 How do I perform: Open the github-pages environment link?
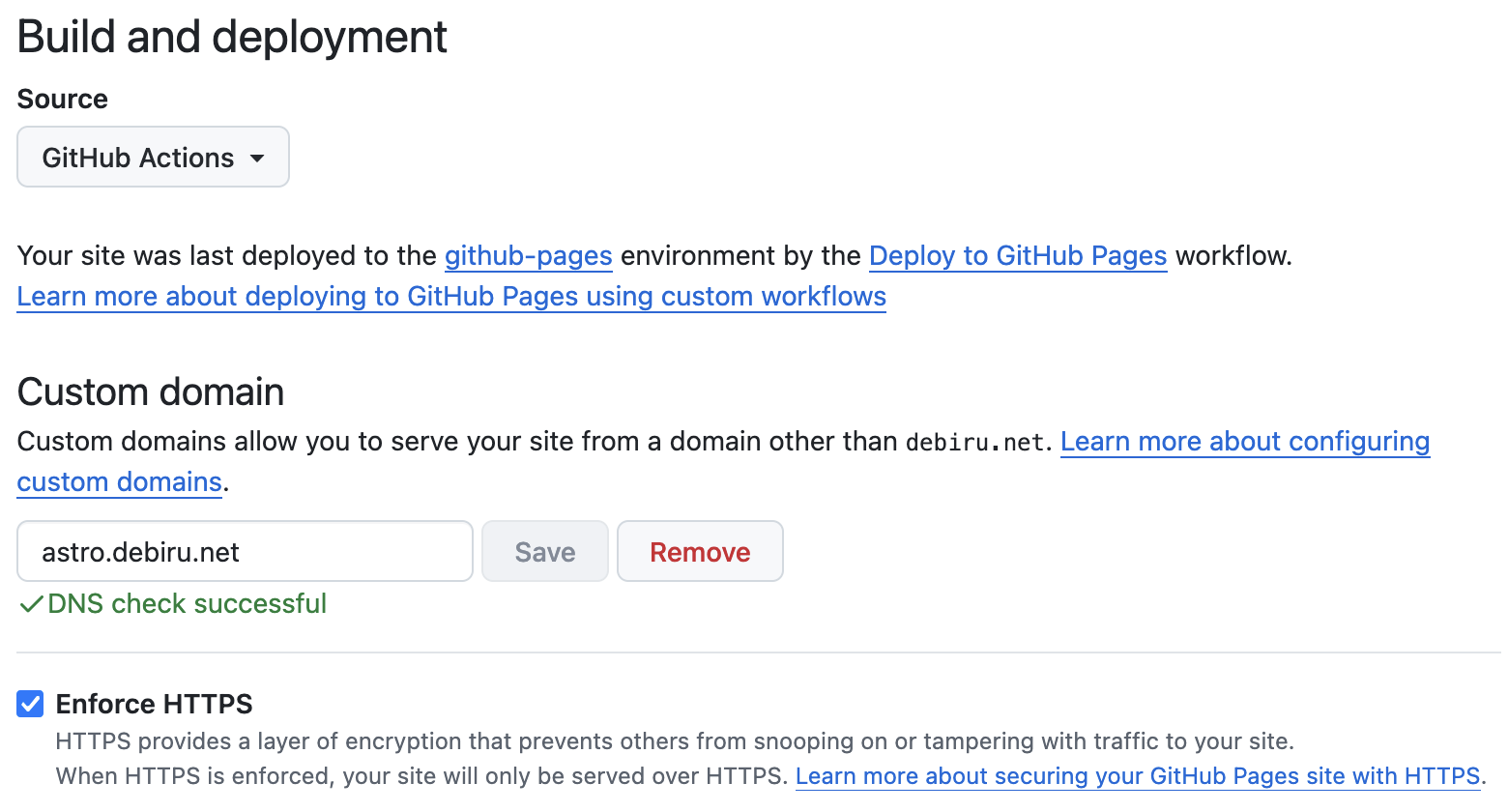tap(528, 255)
